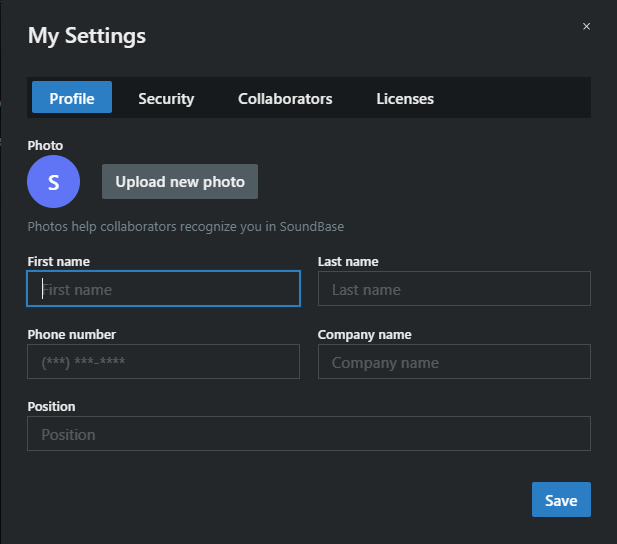Click the Upload new photo button
Screen dimensions: 617x544
click(x=180, y=181)
